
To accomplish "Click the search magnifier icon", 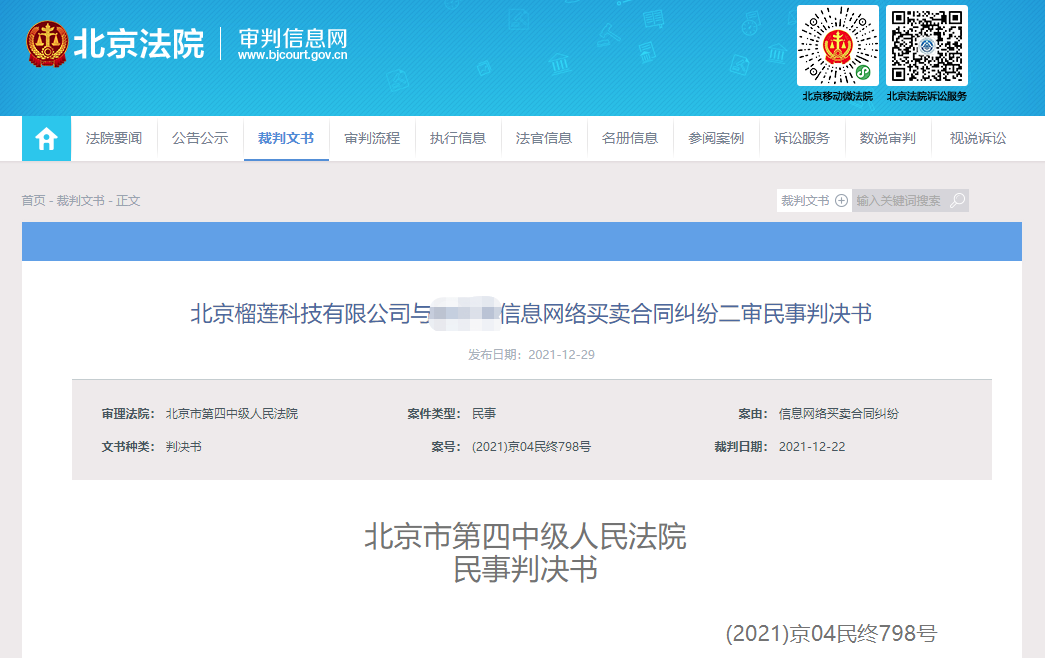I will point(957,201).
